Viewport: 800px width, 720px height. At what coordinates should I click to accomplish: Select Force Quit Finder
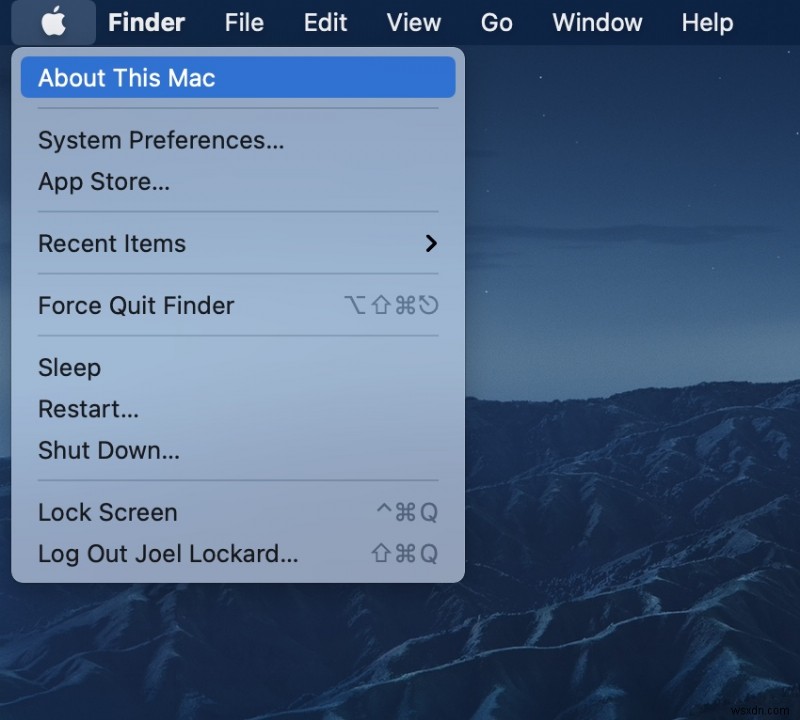[136, 306]
